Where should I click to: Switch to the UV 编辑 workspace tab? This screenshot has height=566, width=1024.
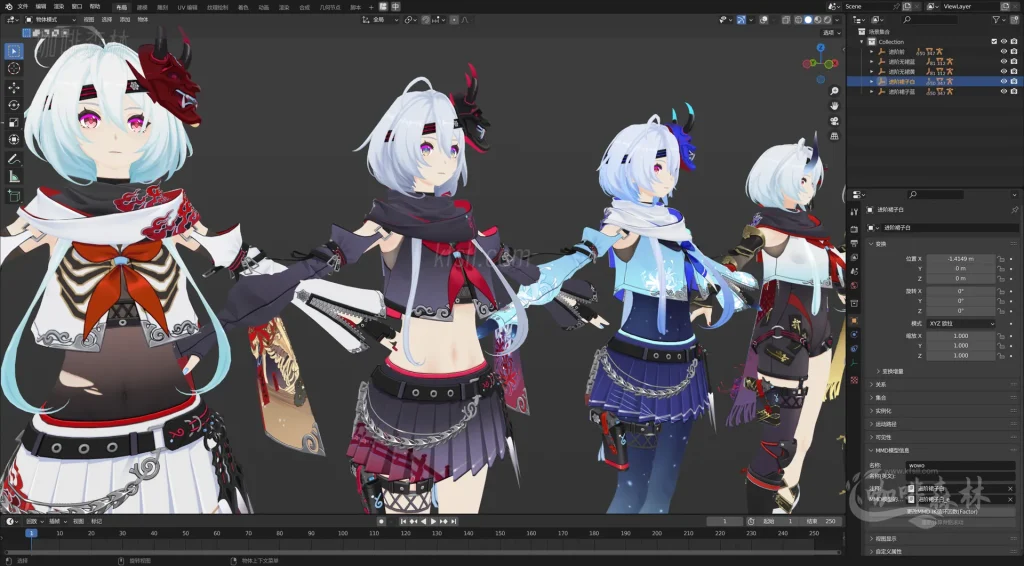(187, 7)
